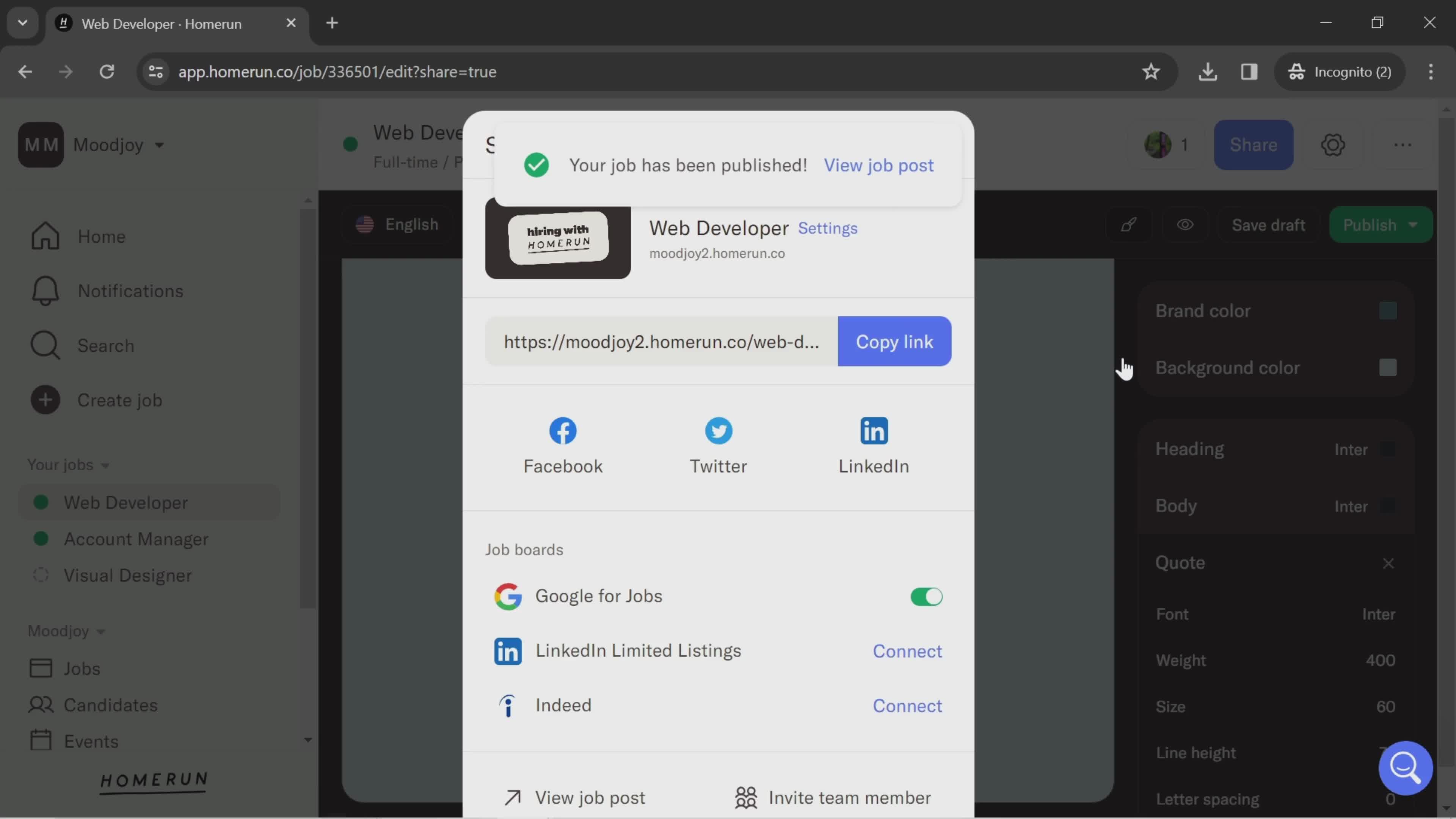Viewport: 1456px width, 819px height.
Task: Open Settings next to Web Developer title
Action: click(x=827, y=228)
